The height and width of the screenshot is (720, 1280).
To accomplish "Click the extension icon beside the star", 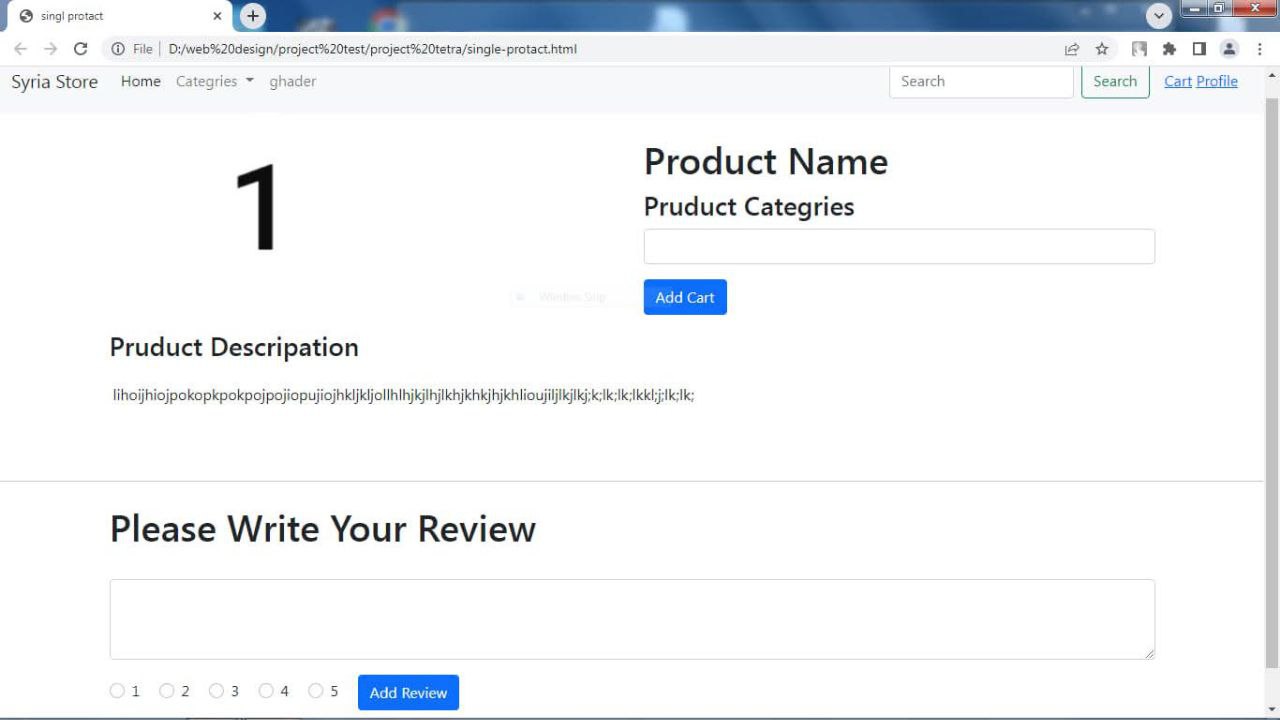I will click(1139, 49).
